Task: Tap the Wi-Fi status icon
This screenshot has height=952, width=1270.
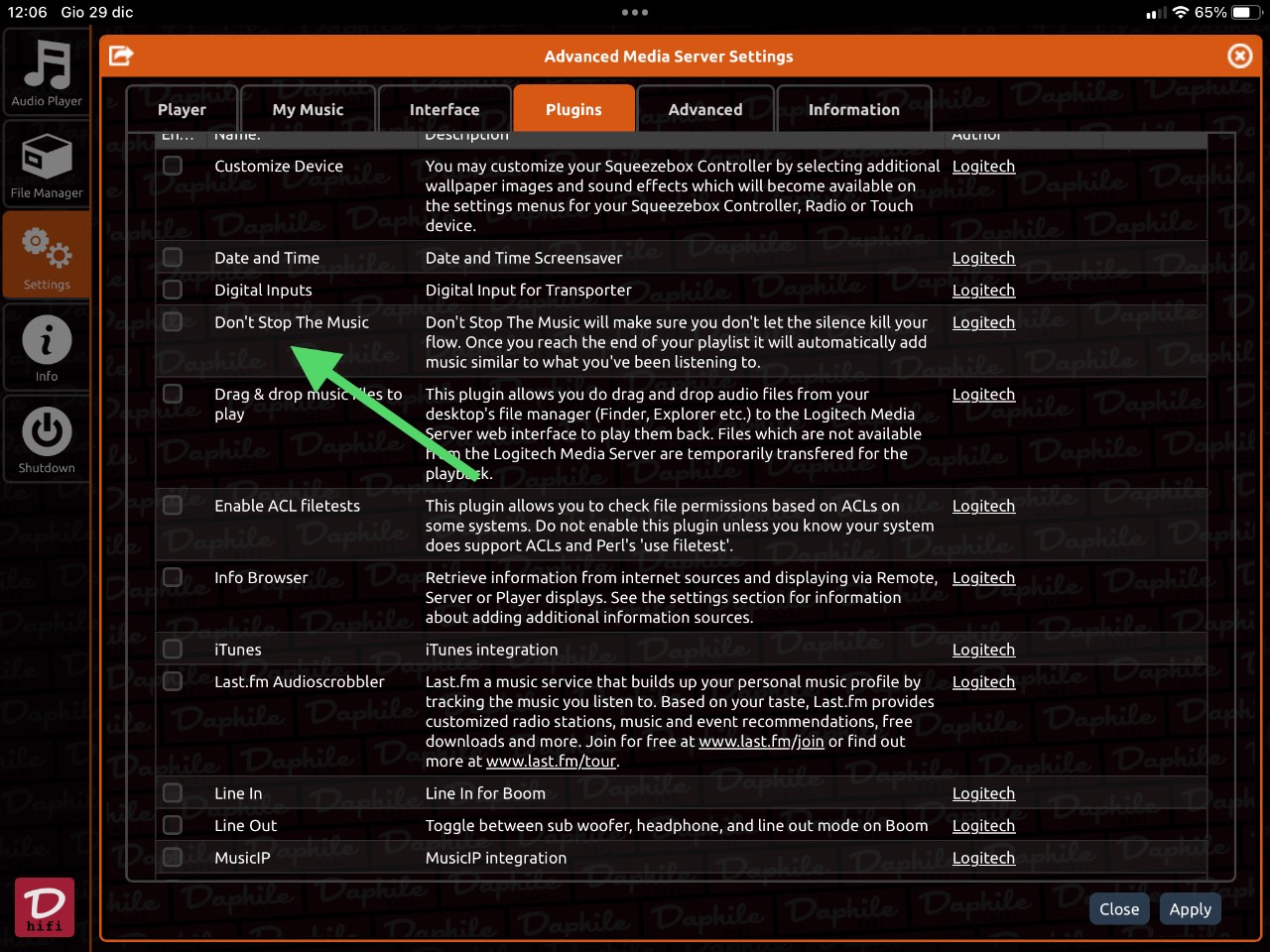Action: pyautogui.click(x=1181, y=13)
